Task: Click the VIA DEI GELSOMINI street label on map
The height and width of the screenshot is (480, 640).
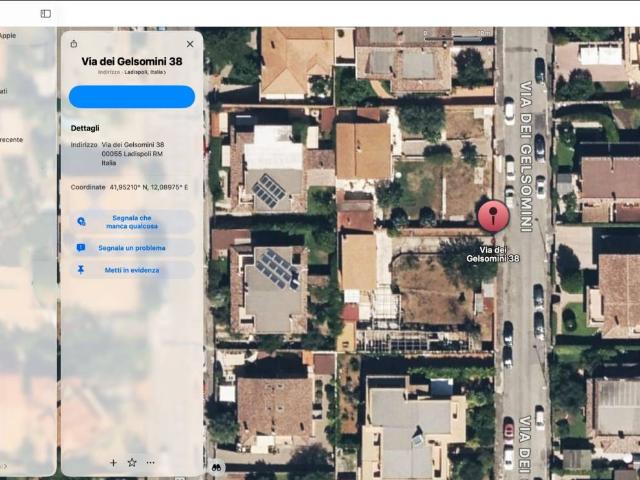Action: (526, 156)
